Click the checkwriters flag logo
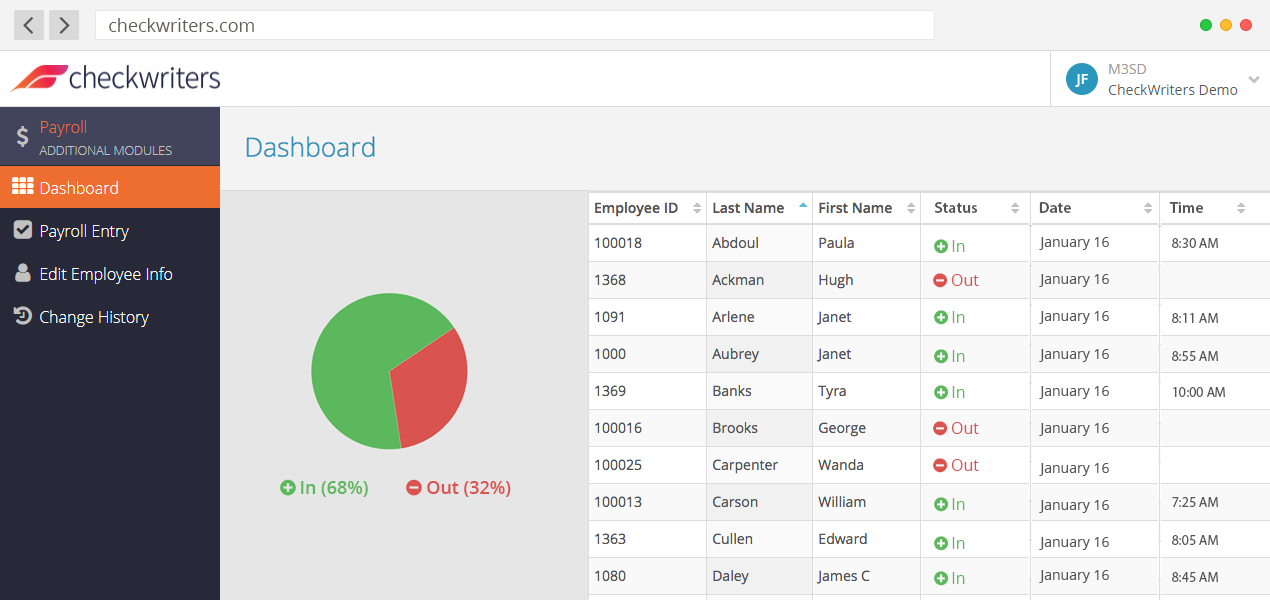The image size is (1270, 600). 38,76
